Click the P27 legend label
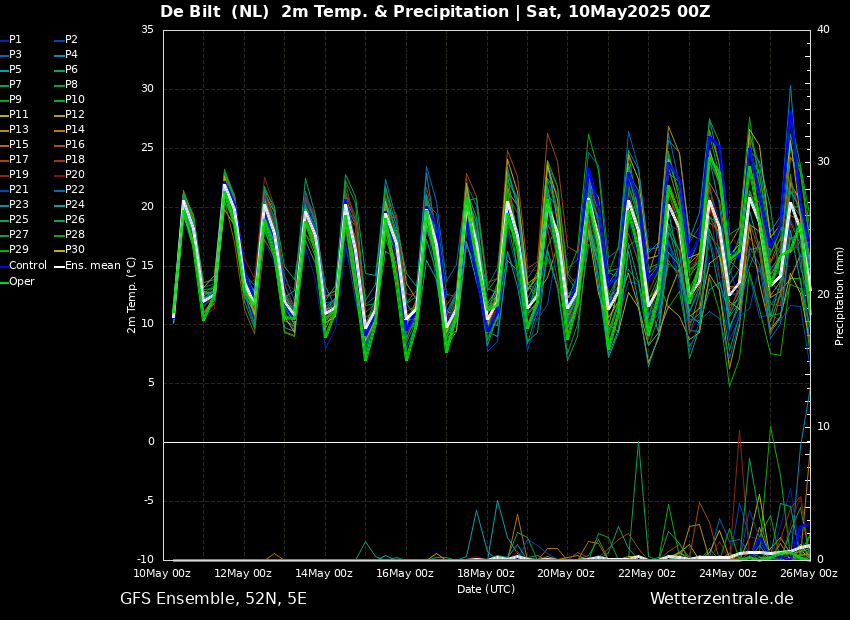The image size is (850, 620). 14,234
